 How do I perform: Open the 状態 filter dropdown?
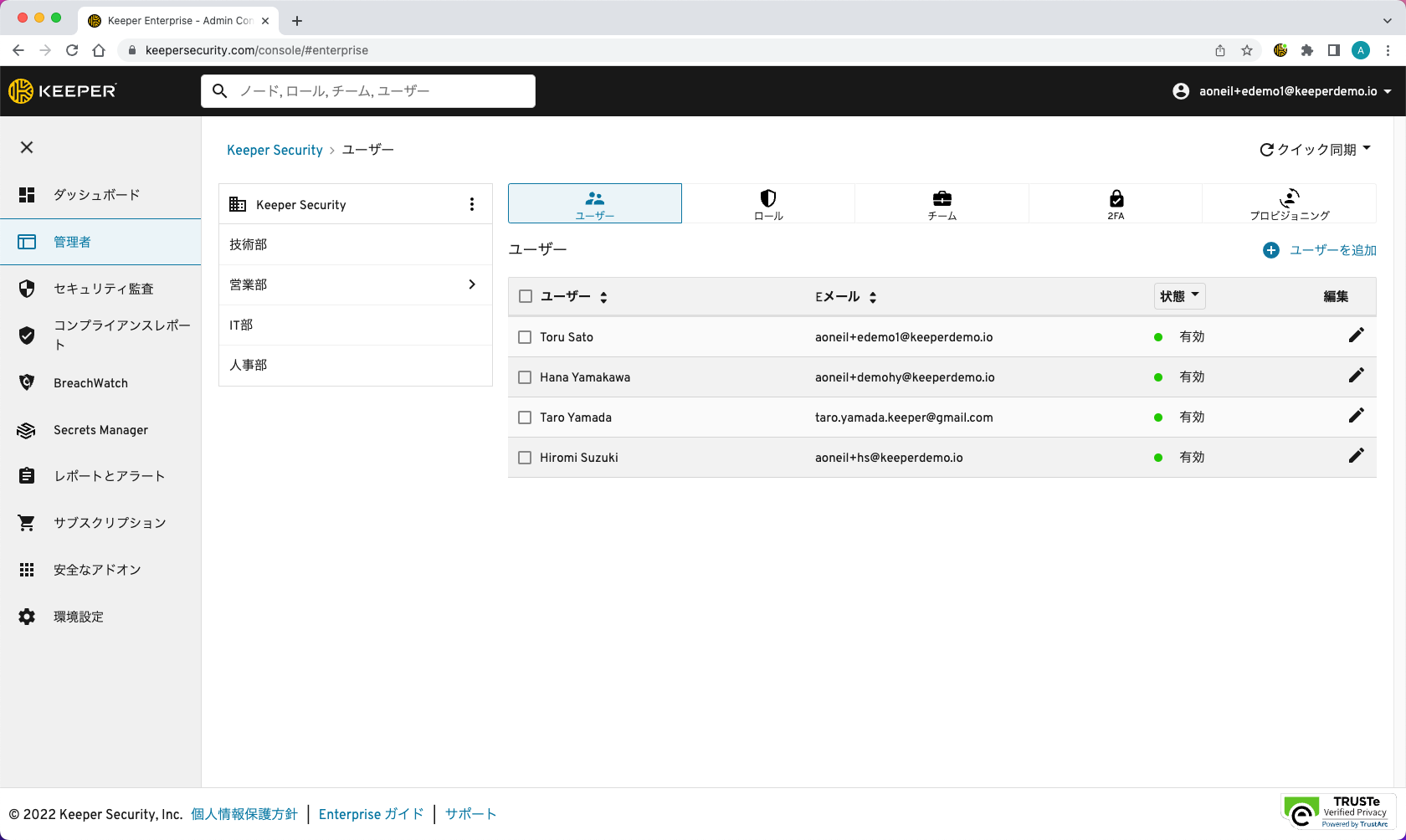click(x=1179, y=296)
